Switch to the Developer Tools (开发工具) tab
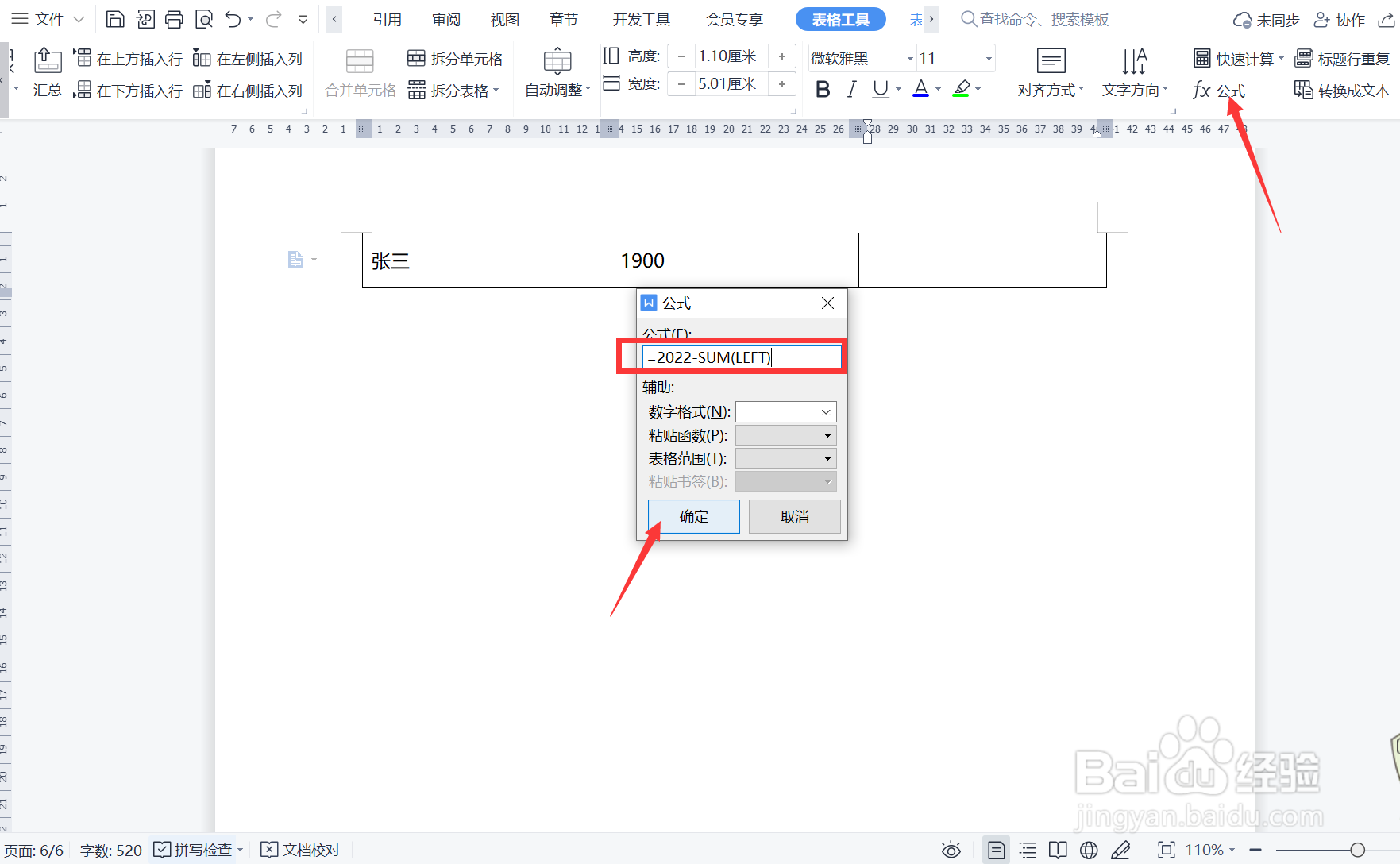The width and height of the screenshot is (1400, 864). tap(641, 19)
